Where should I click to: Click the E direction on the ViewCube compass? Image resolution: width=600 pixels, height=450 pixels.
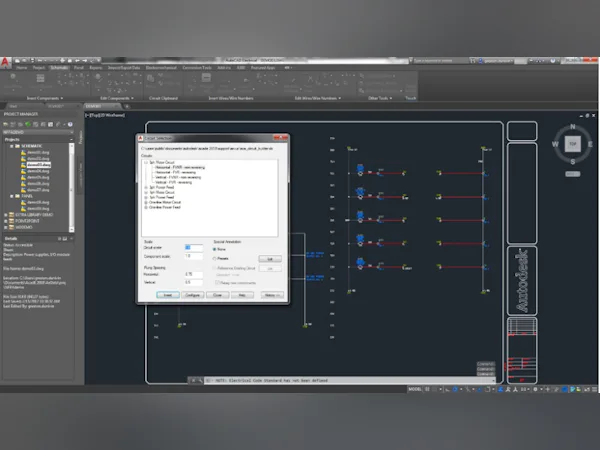coord(590,144)
